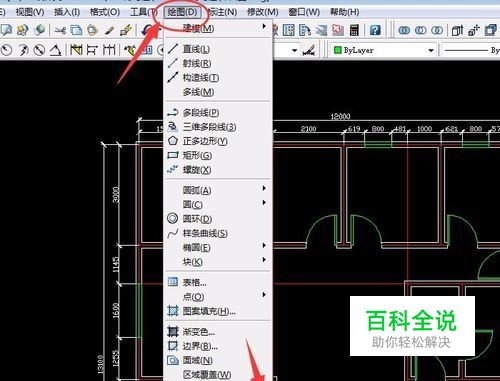Choose 螺旋(X) menu entry
The width and height of the screenshot is (500, 381).
[x=218, y=170]
